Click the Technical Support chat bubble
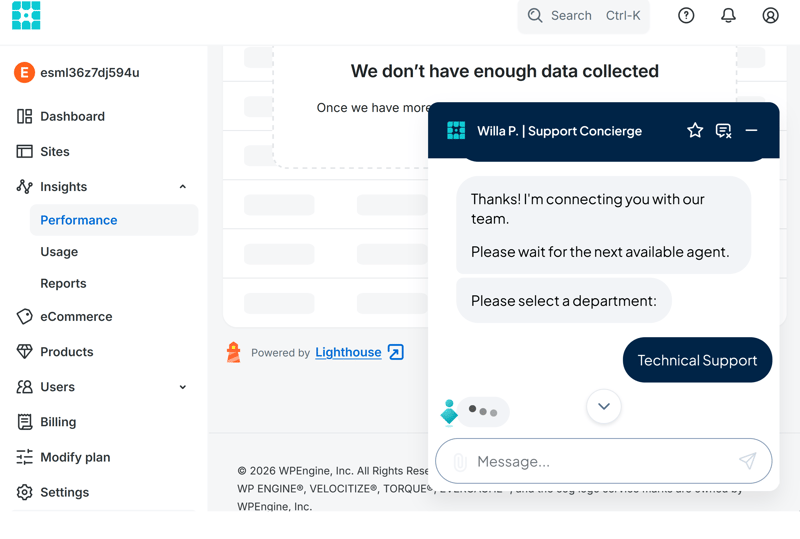 tap(697, 360)
